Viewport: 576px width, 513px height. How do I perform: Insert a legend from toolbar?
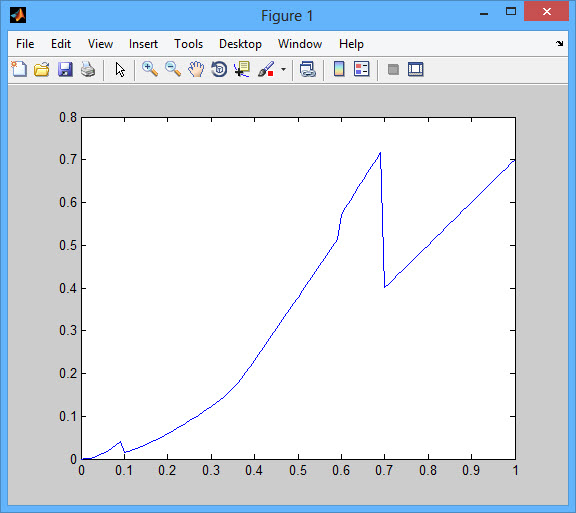(361, 69)
